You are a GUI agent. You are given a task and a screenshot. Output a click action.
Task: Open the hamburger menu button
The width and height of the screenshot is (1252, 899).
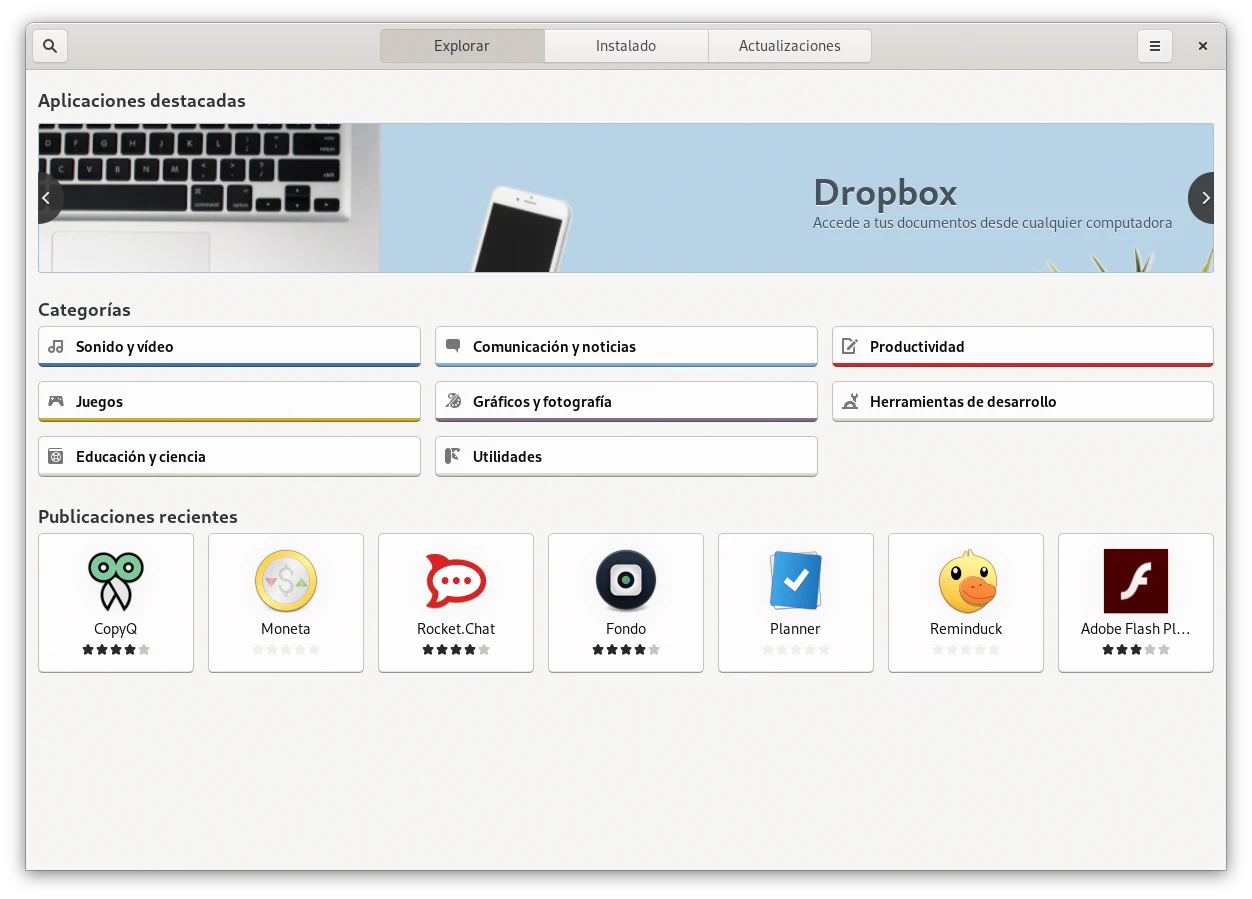(1154, 46)
